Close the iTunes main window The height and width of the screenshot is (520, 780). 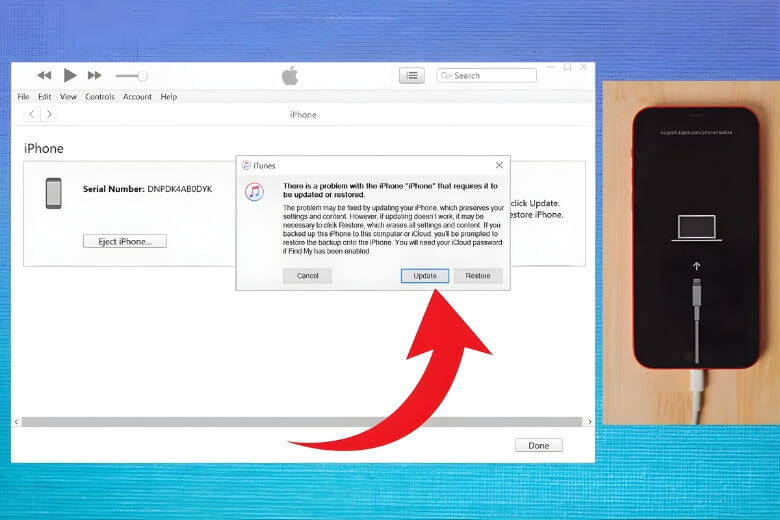584,67
